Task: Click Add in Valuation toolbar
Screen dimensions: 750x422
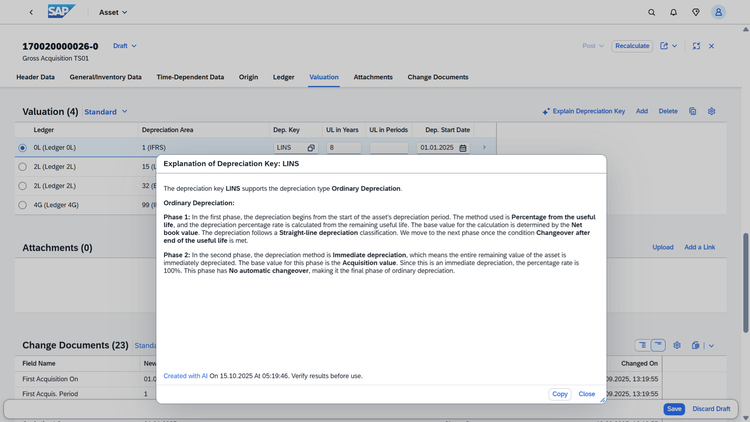Action: pyautogui.click(x=641, y=111)
